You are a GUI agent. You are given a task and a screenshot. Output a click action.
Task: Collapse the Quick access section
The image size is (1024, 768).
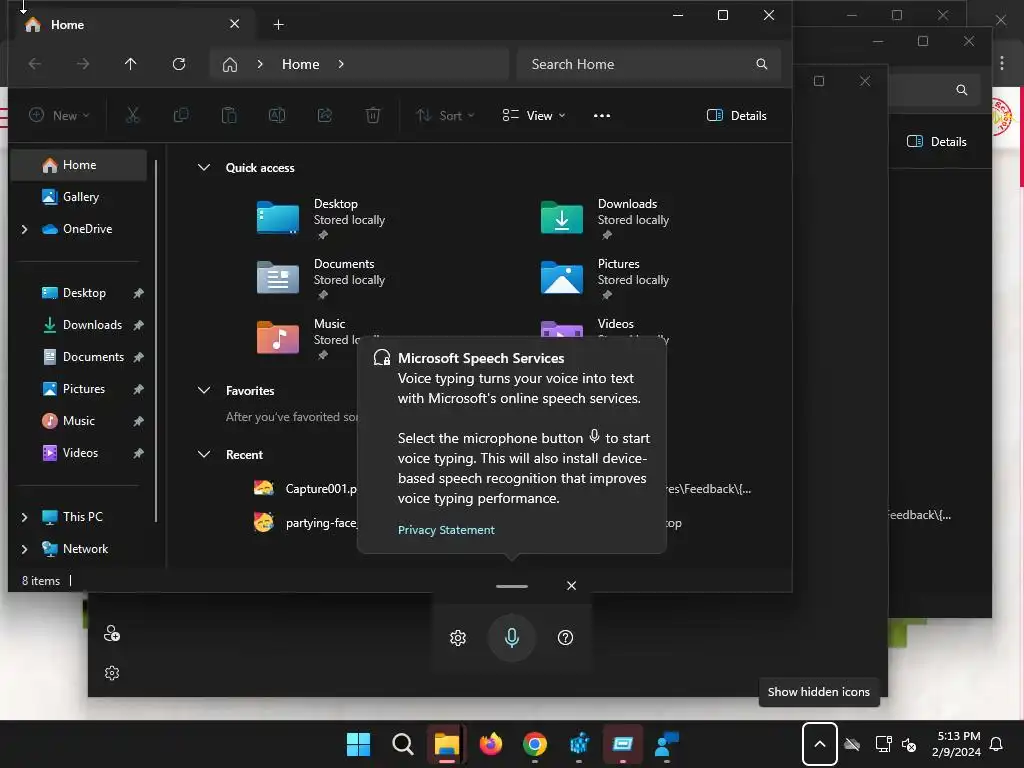coord(204,168)
